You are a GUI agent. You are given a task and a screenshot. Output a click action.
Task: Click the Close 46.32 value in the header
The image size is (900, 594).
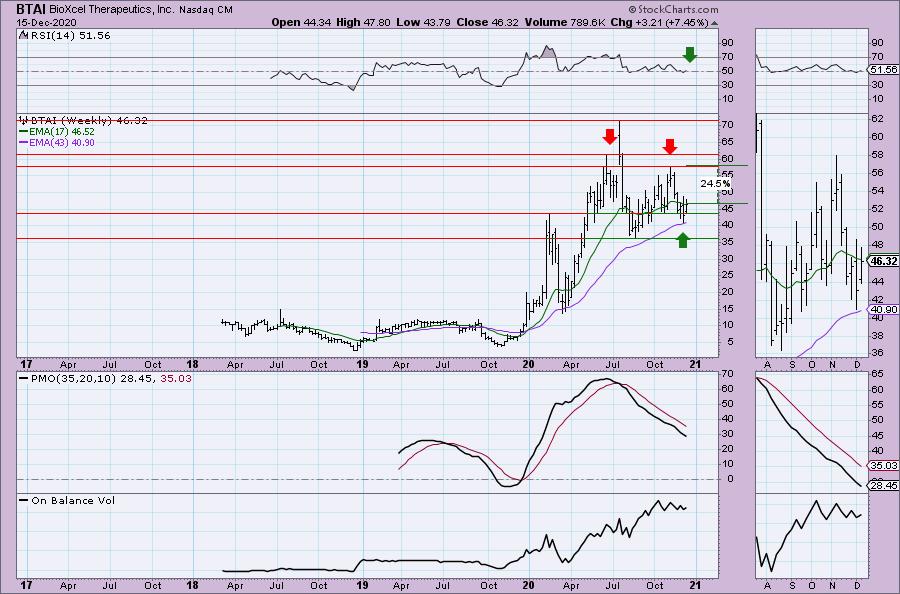[487, 22]
